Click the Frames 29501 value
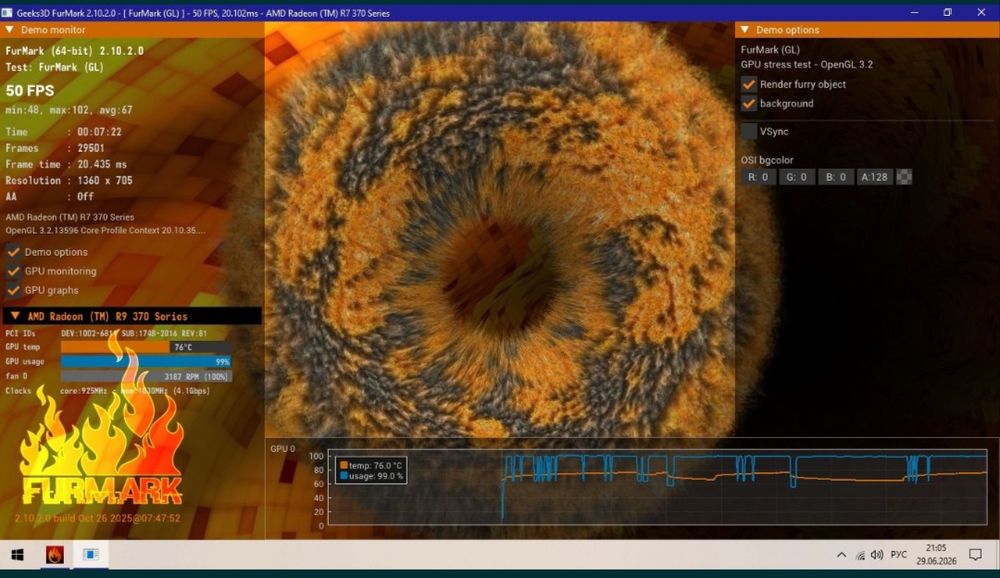This screenshot has height=578, width=1000. 91,148
